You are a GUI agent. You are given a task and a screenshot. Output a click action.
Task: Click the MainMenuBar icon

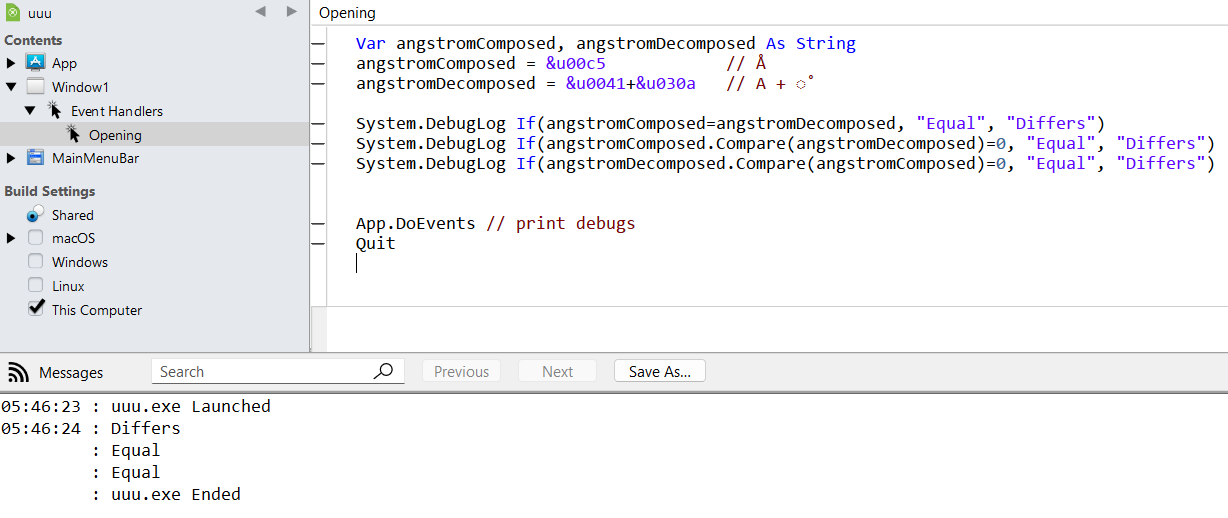35,157
